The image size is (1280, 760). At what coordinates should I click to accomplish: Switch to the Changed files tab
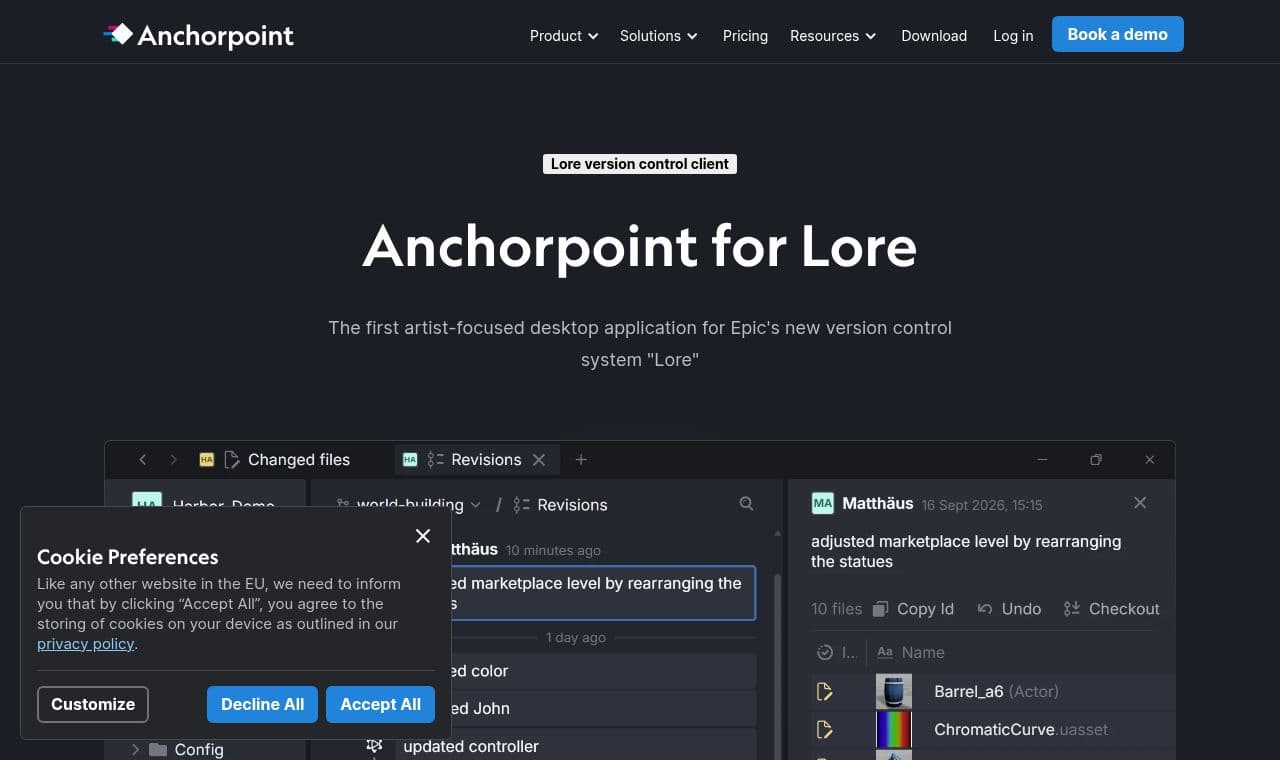click(275, 460)
